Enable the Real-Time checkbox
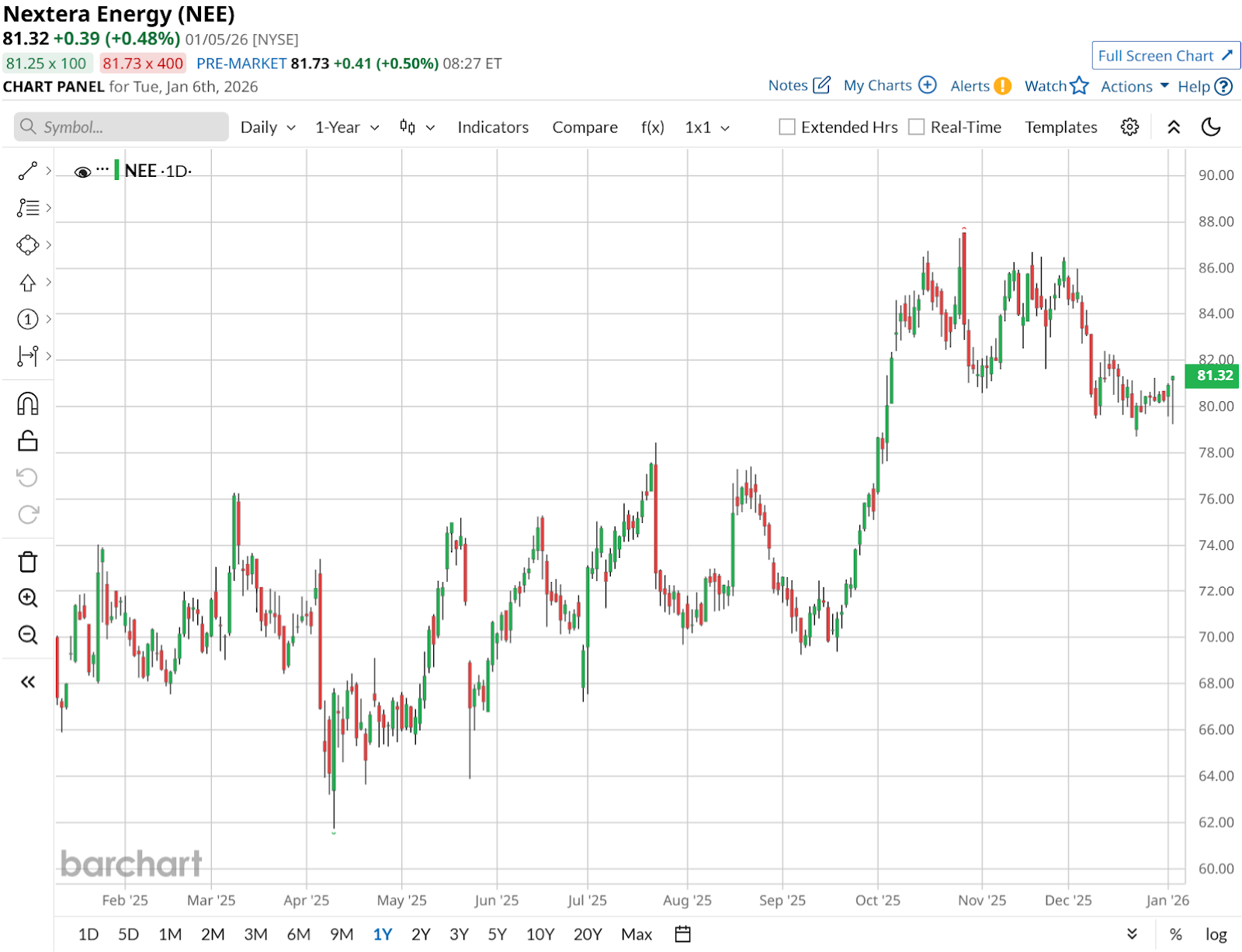Viewport: 1242px width, 952px height. click(917, 127)
